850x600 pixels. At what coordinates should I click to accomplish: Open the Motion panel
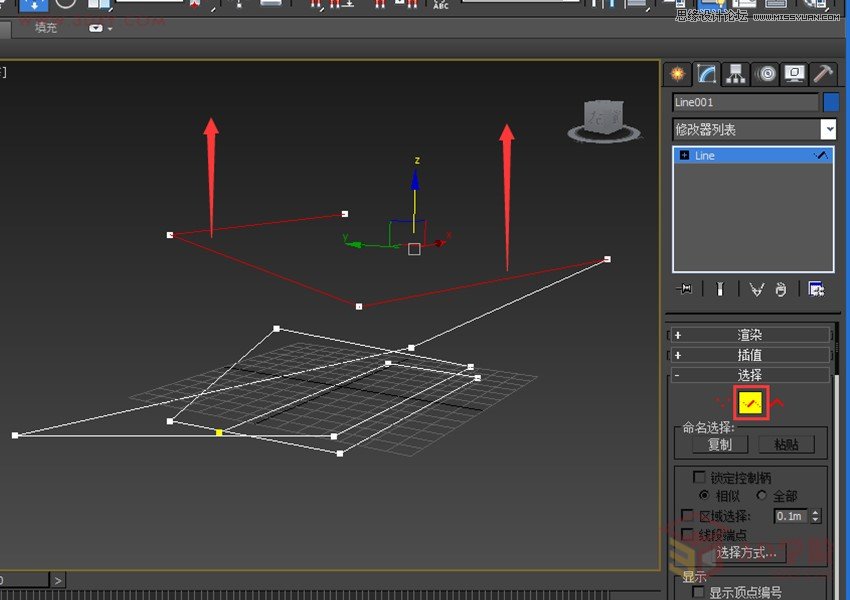tap(764, 73)
